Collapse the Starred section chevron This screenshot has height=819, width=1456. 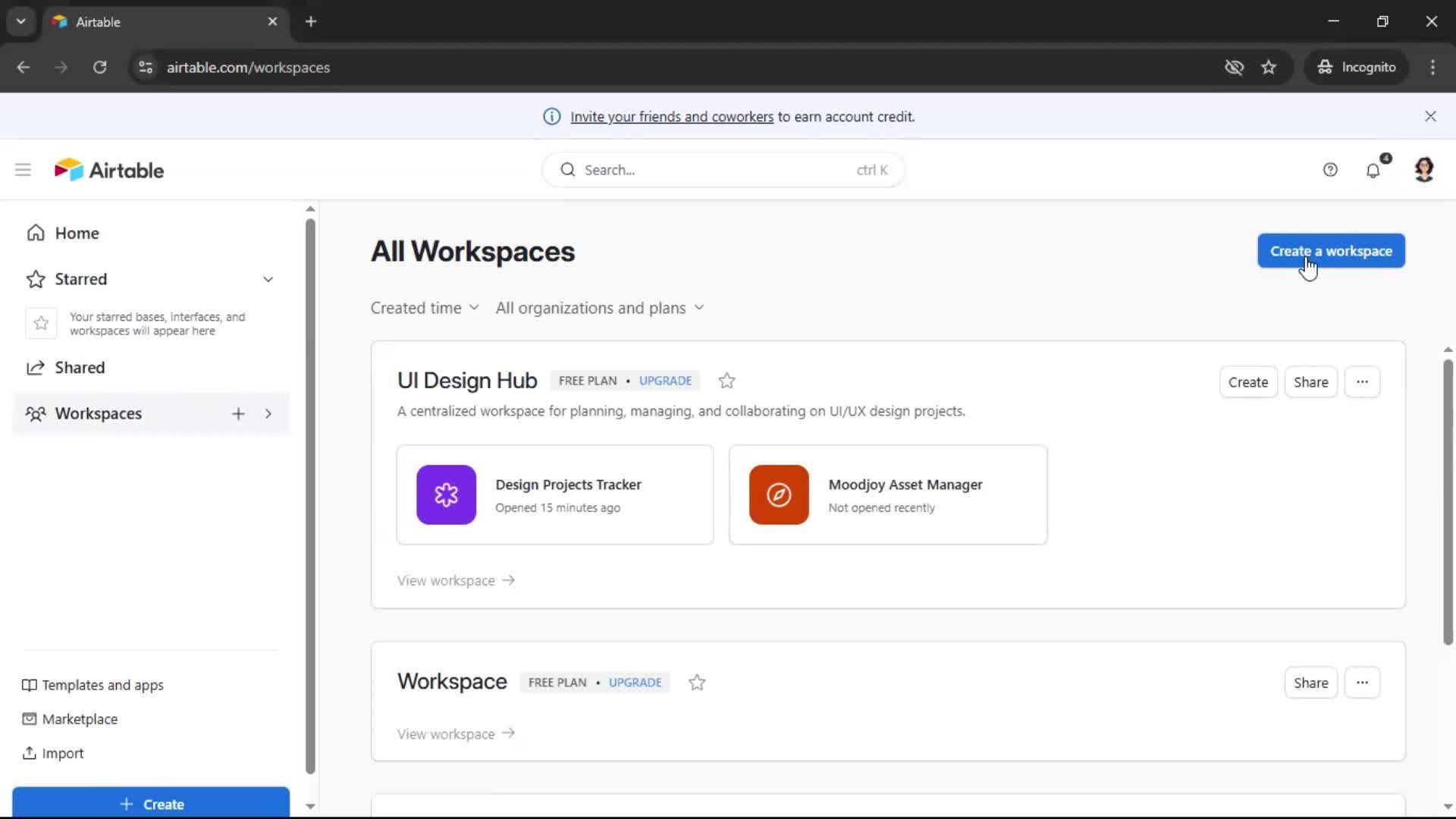click(268, 279)
